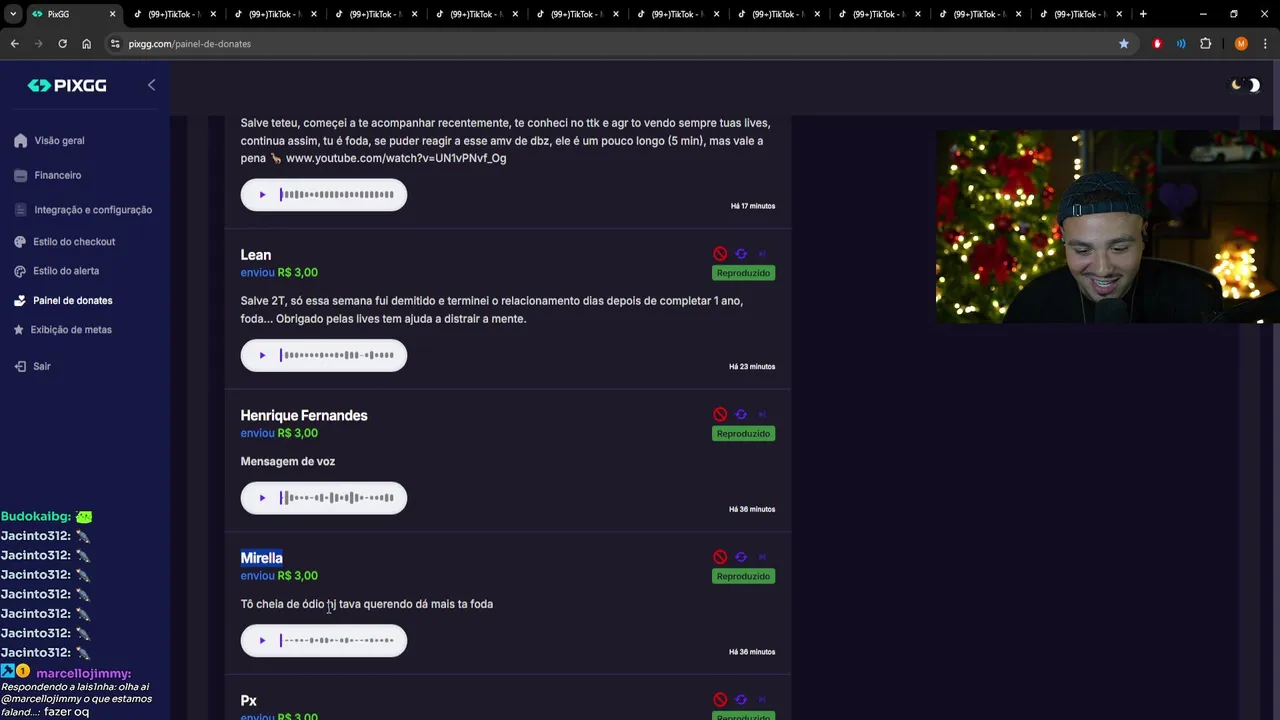View site information icon in address bar
This screenshot has height=720, width=1280.
click(x=115, y=44)
